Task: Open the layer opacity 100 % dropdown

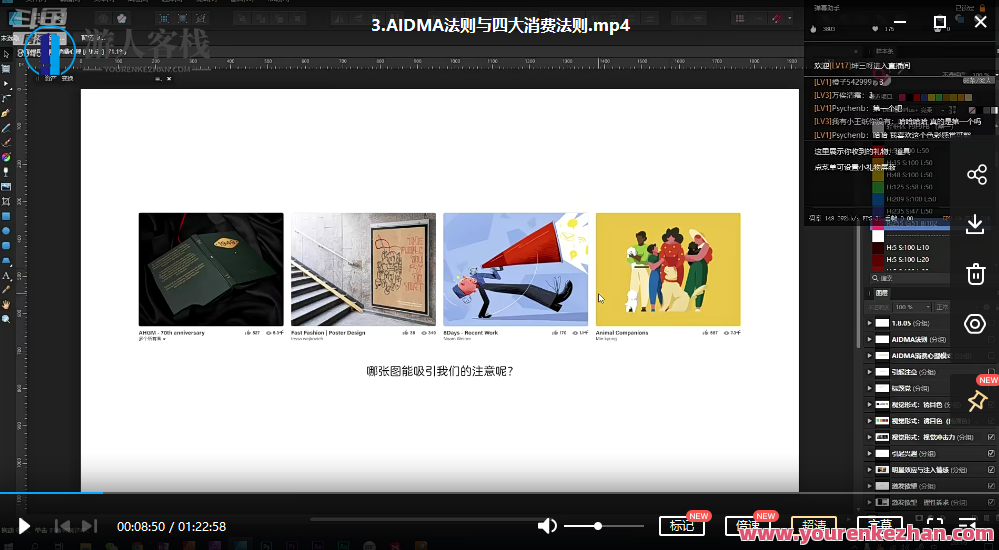Action: (912, 307)
